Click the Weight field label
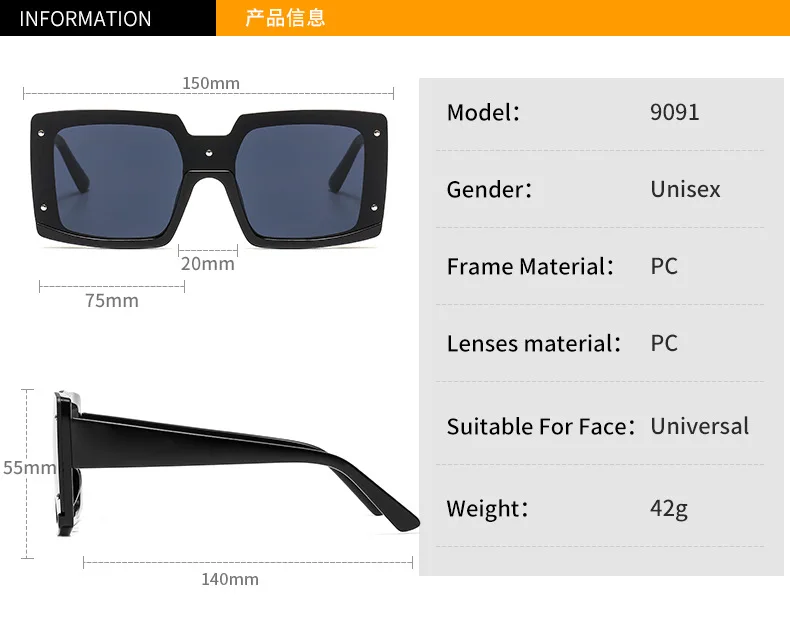This screenshot has width=790, height=641. point(487,508)
